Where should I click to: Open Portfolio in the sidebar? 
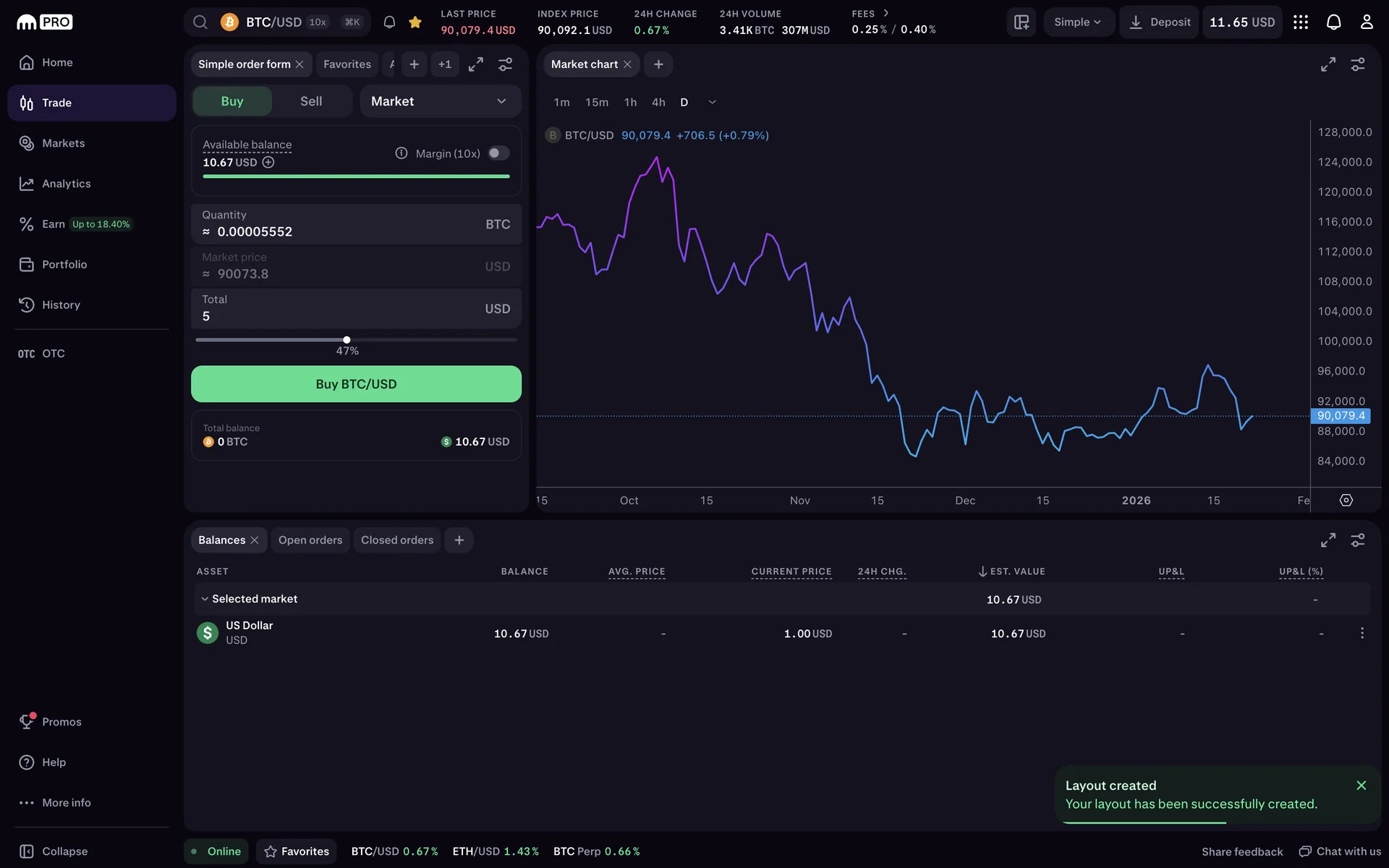pyautogui.click(x=64, y=265)
